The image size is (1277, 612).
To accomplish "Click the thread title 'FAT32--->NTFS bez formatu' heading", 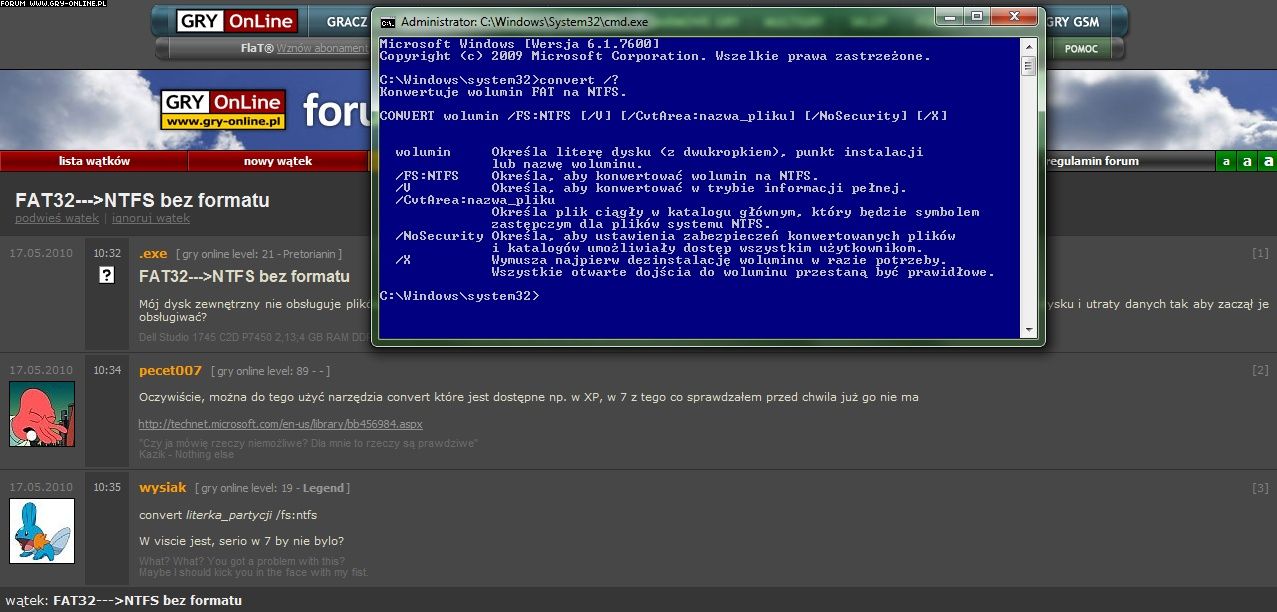I will point(142,200).
